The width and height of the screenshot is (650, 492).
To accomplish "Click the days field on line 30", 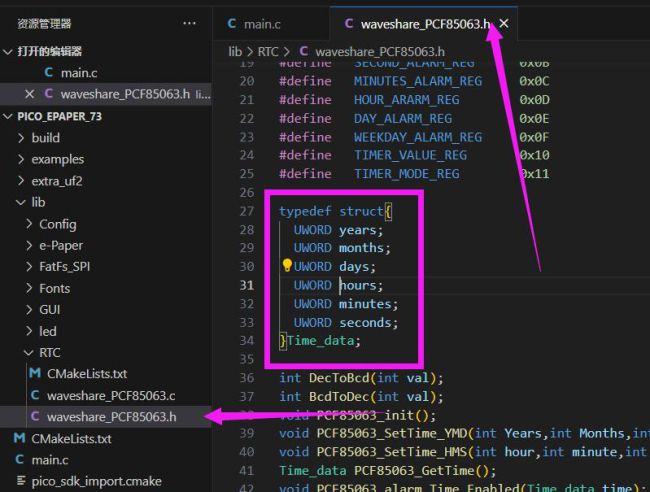I will [354, 267].
